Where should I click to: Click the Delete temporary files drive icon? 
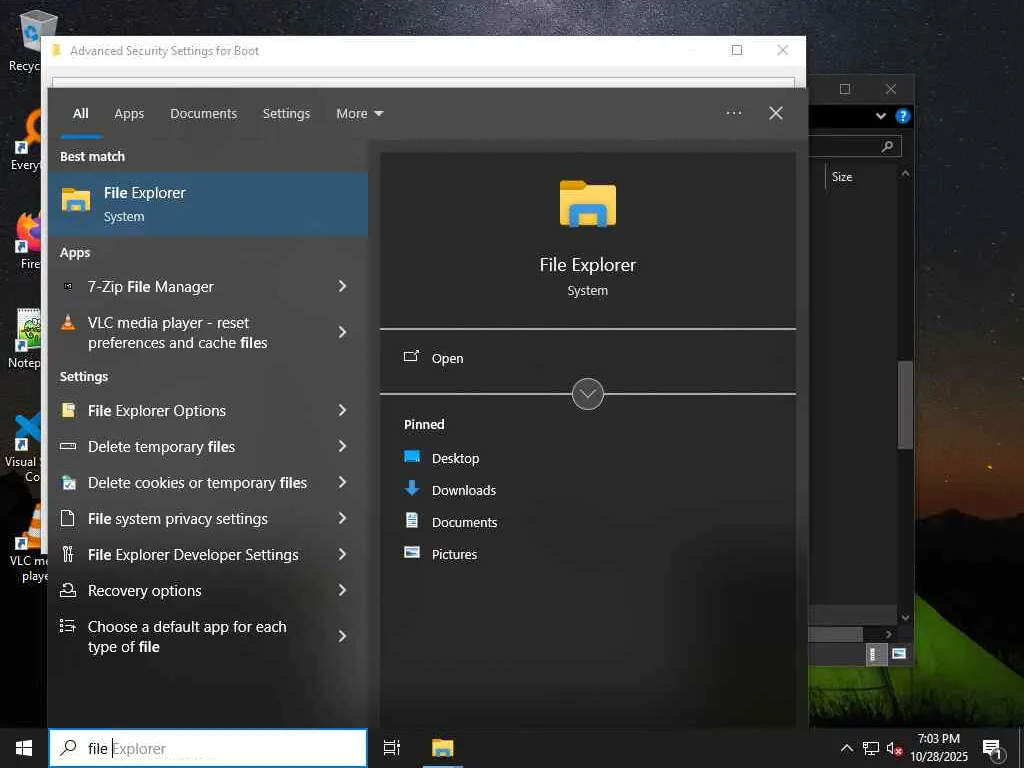point(68,447)
